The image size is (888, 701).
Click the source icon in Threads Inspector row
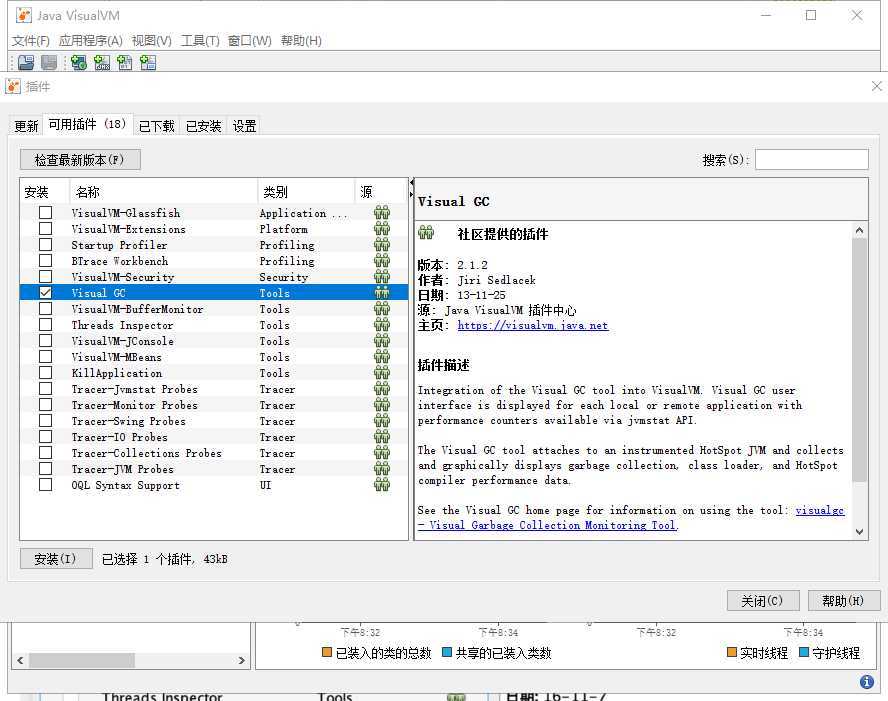coord(382,324)
